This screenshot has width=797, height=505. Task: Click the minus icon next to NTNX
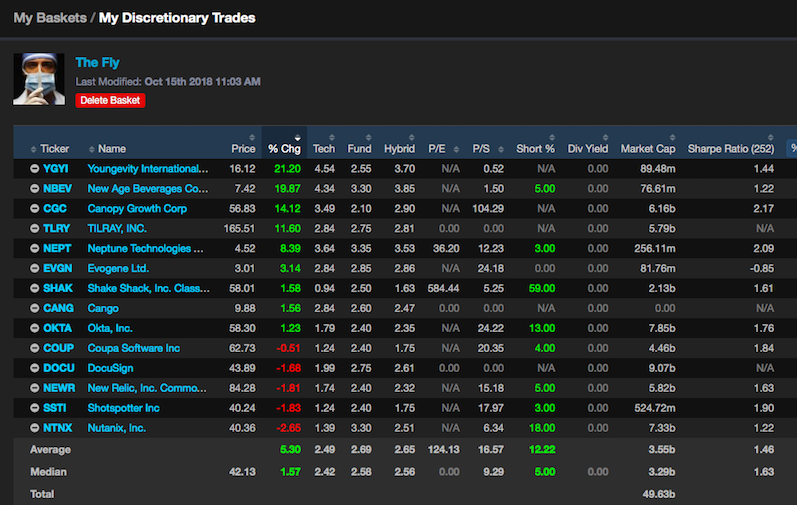[x=35, y=428]
